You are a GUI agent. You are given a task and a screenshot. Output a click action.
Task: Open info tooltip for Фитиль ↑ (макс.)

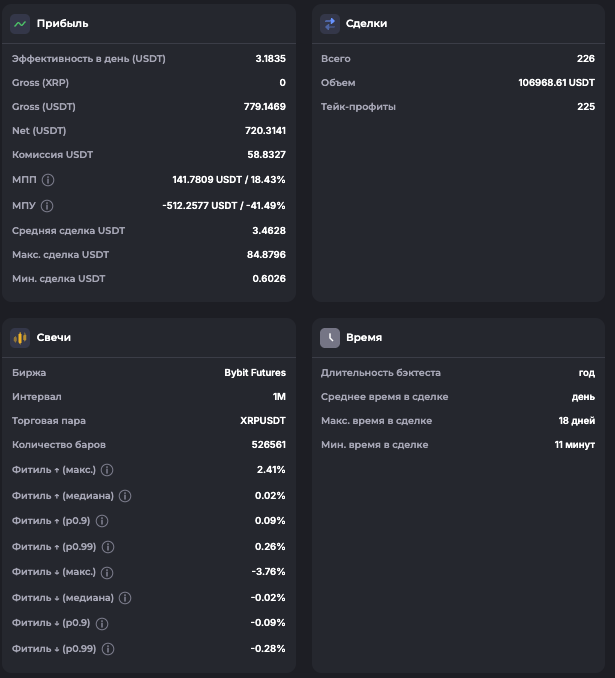point(107,470)
